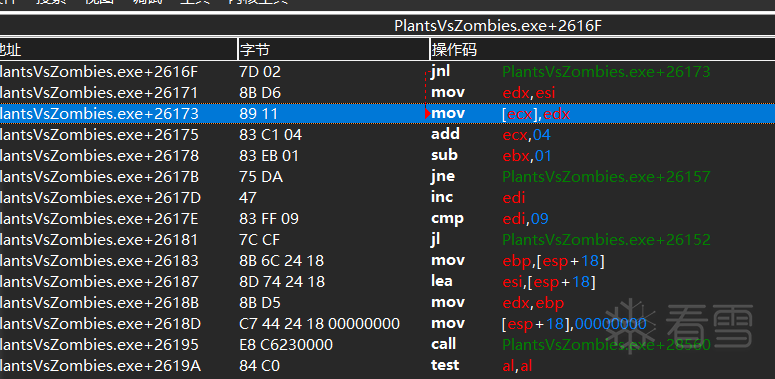Click the cmp edi,09 instruction line

pyautogui.click(x=388, y=218)
